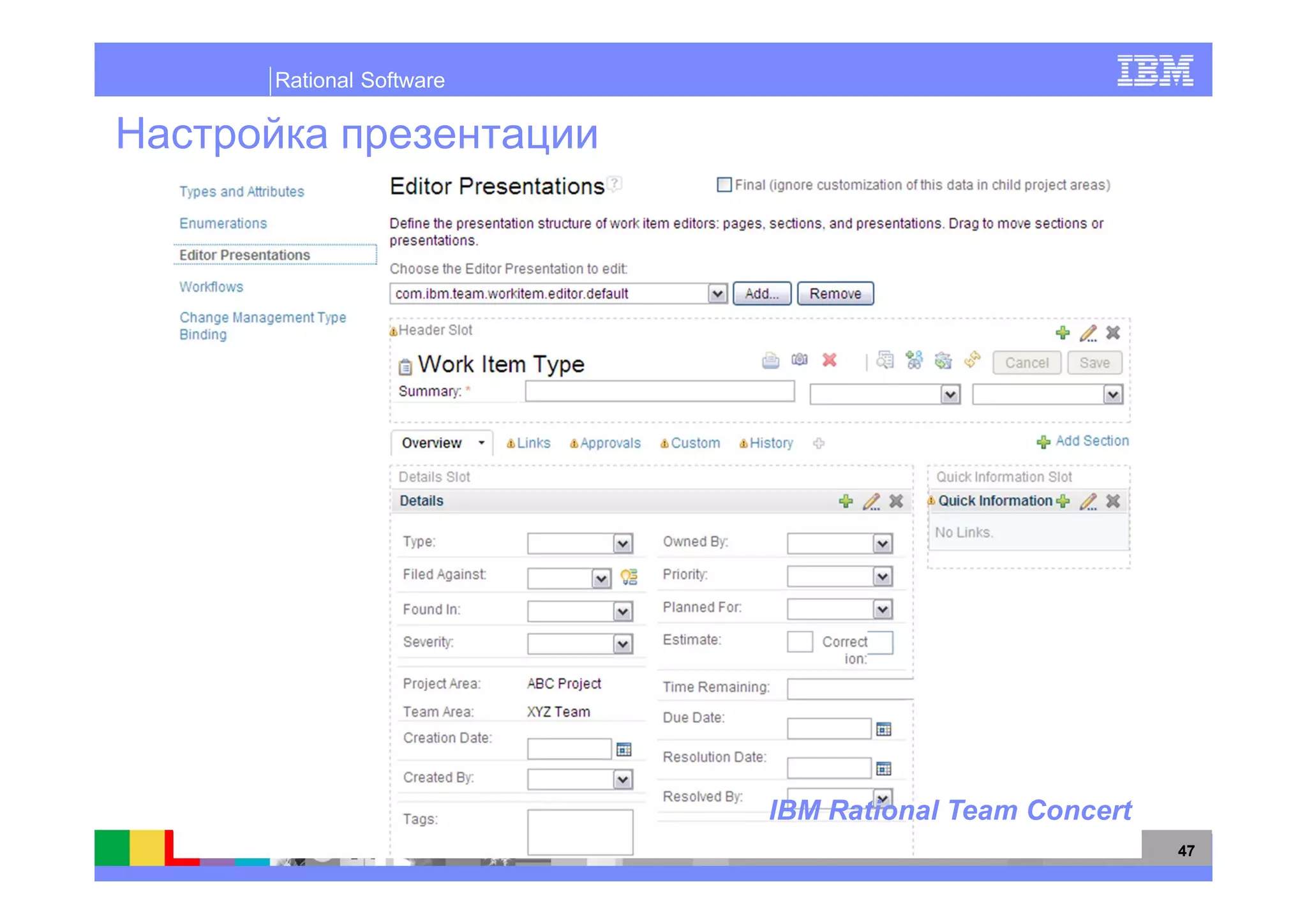Click the Remove button
Screen dimensions: 1307x924
pos(835,294)
